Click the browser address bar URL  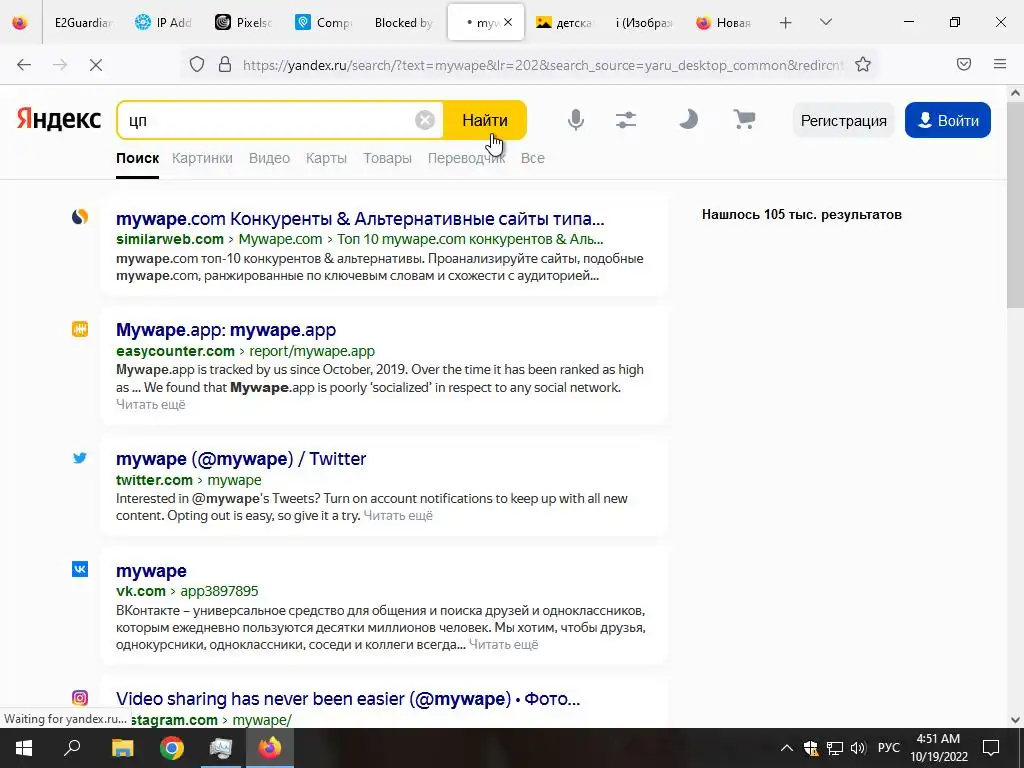click(x=542, y=65)
